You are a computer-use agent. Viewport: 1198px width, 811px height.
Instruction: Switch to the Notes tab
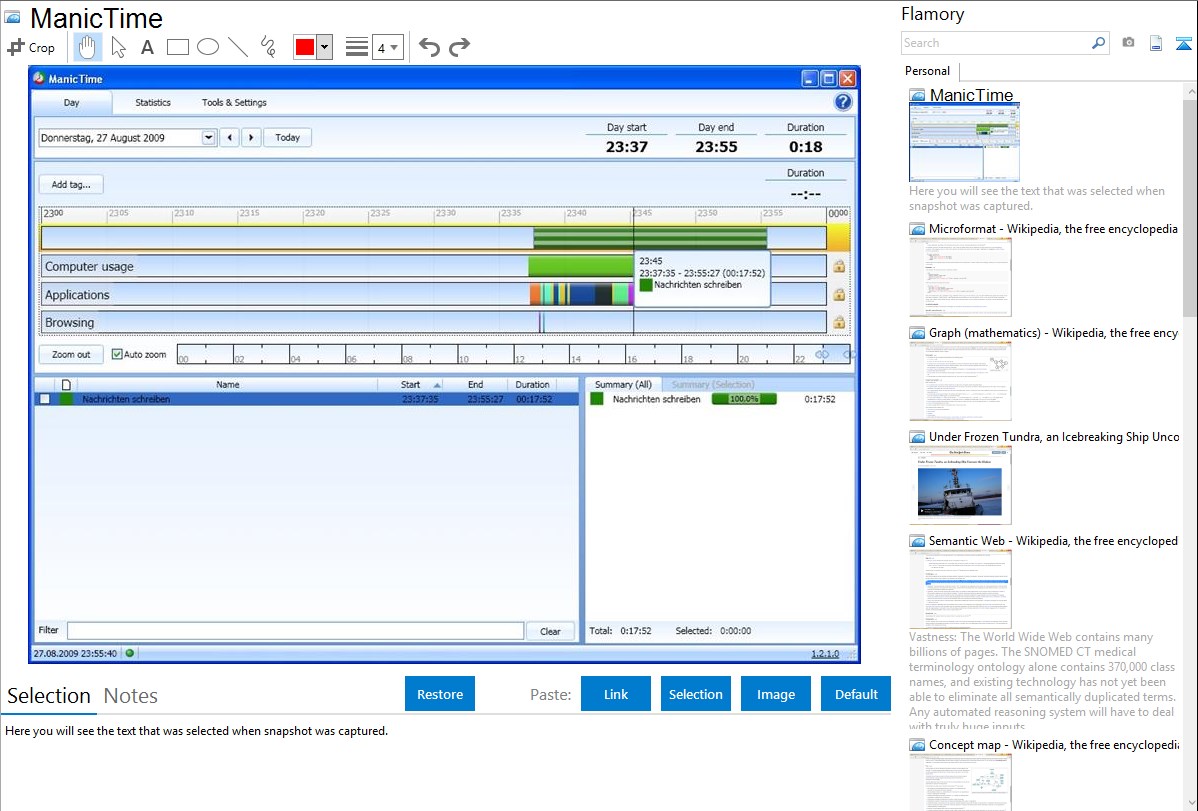click(131, 696)
